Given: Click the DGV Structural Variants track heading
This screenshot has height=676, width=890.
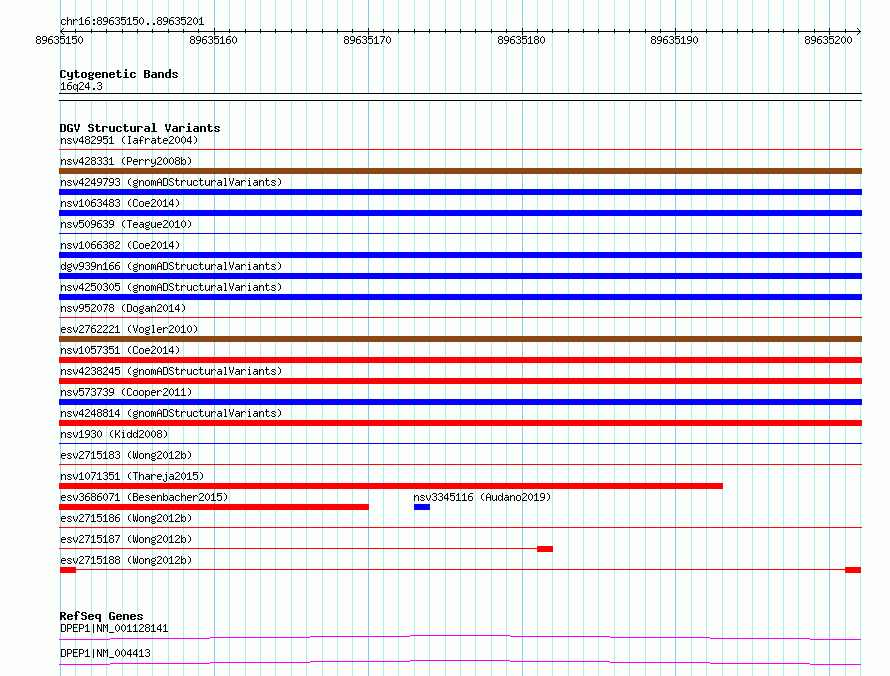Looking at the screenshot, I should pyautogui.click(x=140, y=128).
